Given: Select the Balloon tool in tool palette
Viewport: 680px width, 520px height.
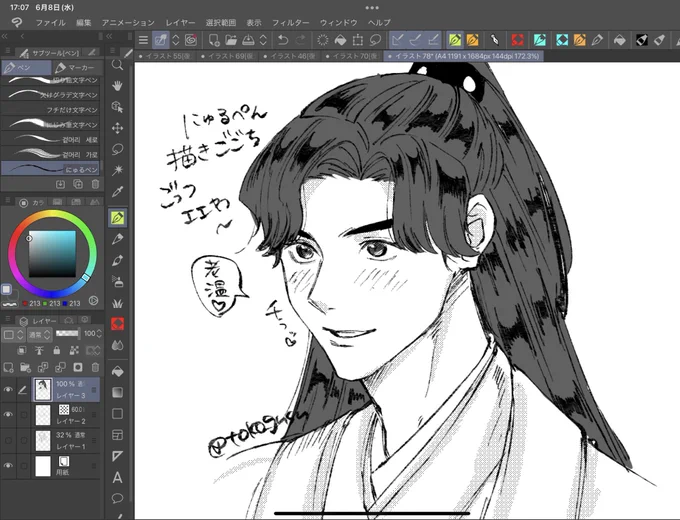Looking at the screenshot, I should (117, 498).
